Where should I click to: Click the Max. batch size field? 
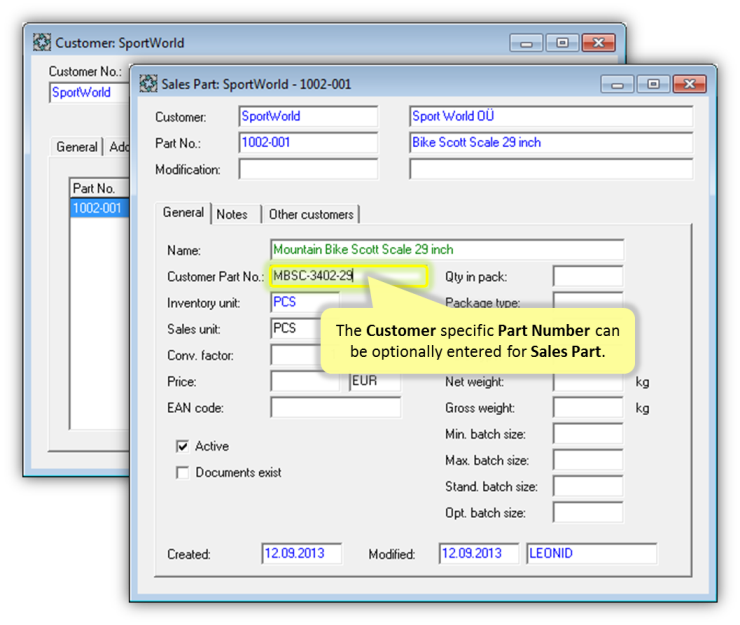588,460
